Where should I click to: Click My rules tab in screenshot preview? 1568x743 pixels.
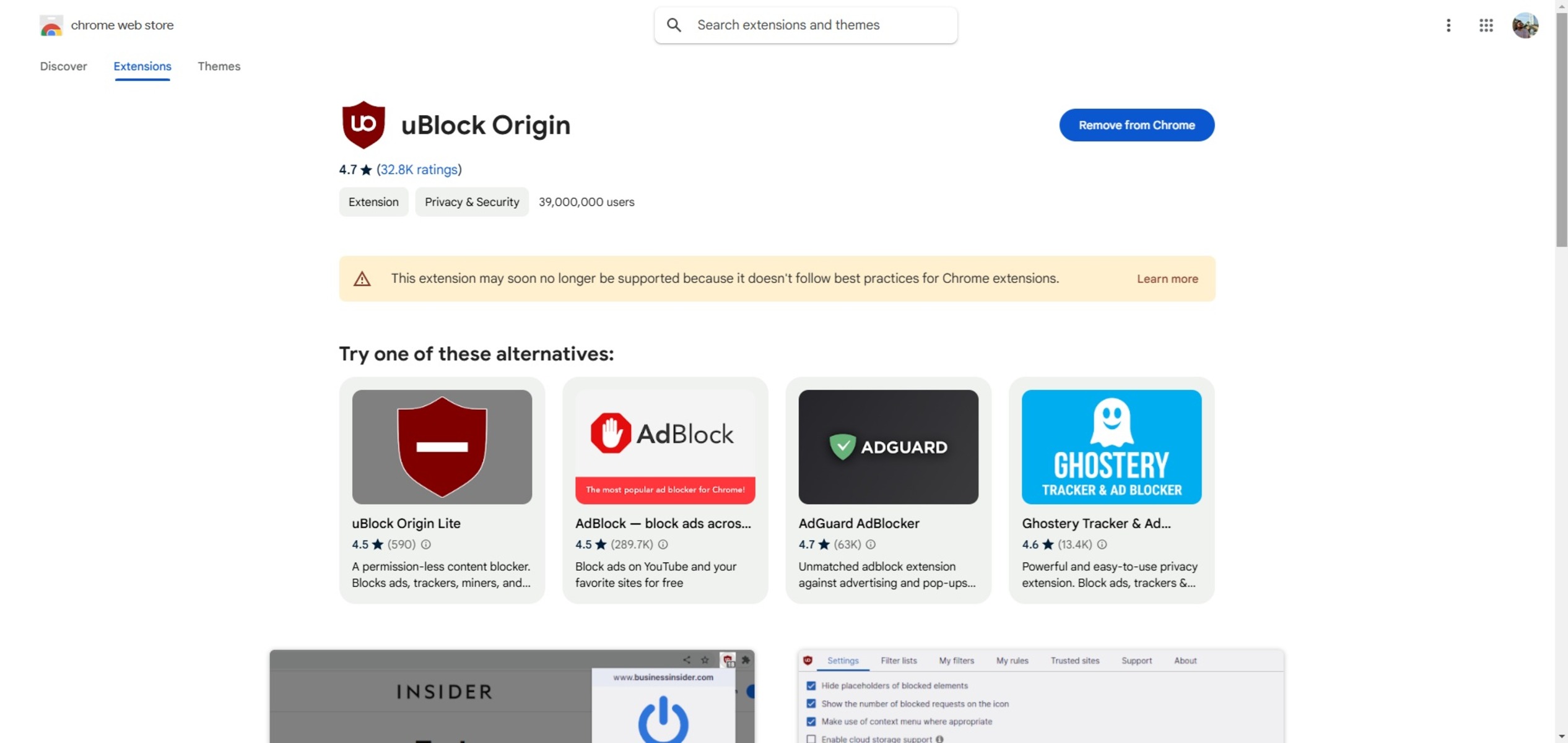(x=1012, y=661)
